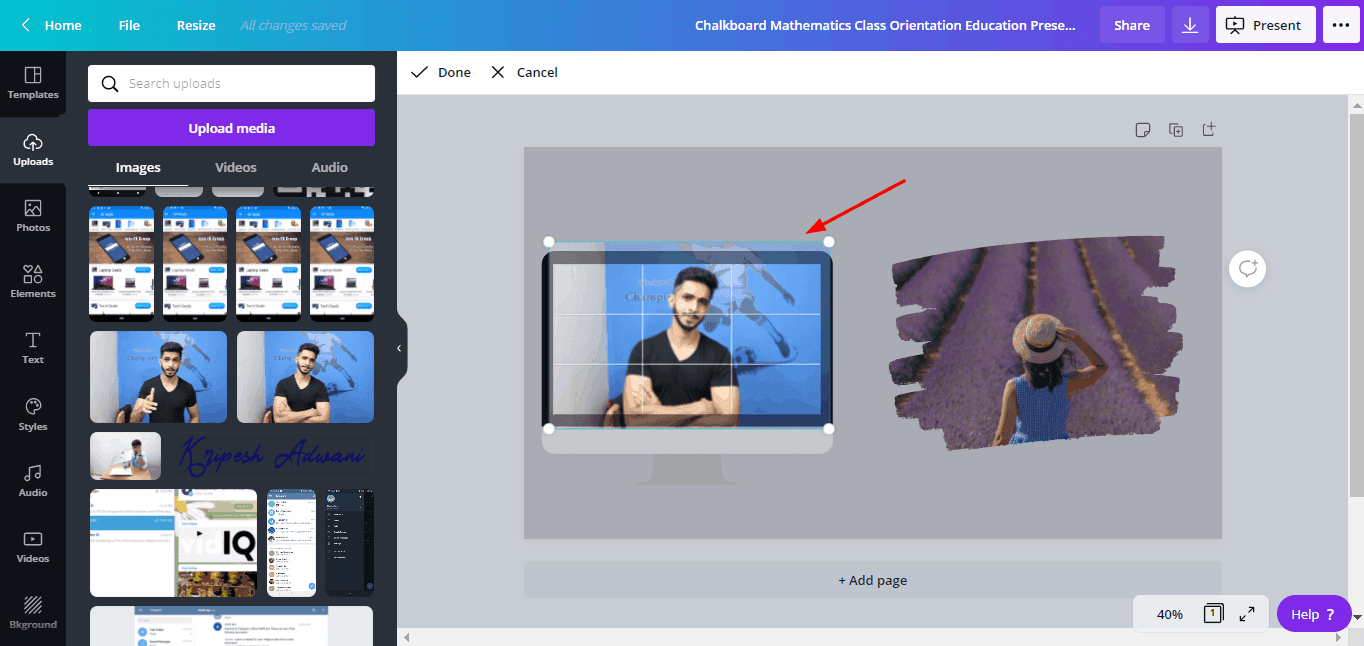Open the File menu
Screen dimensions: 1364x646
coord(129,25)
